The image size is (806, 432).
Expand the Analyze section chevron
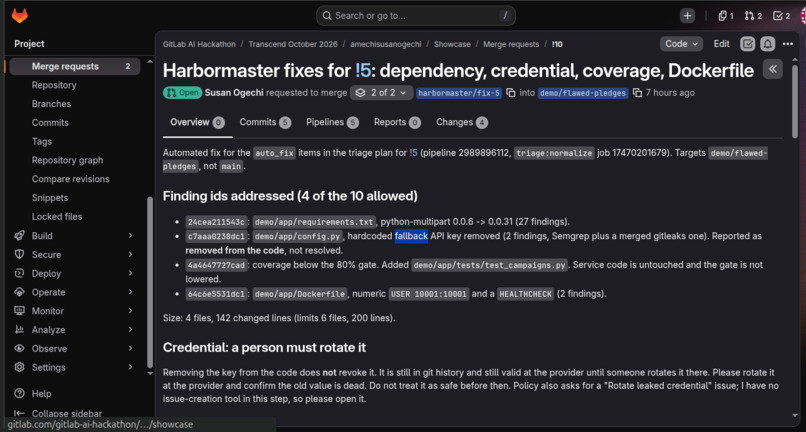click(x=130, y=330)
